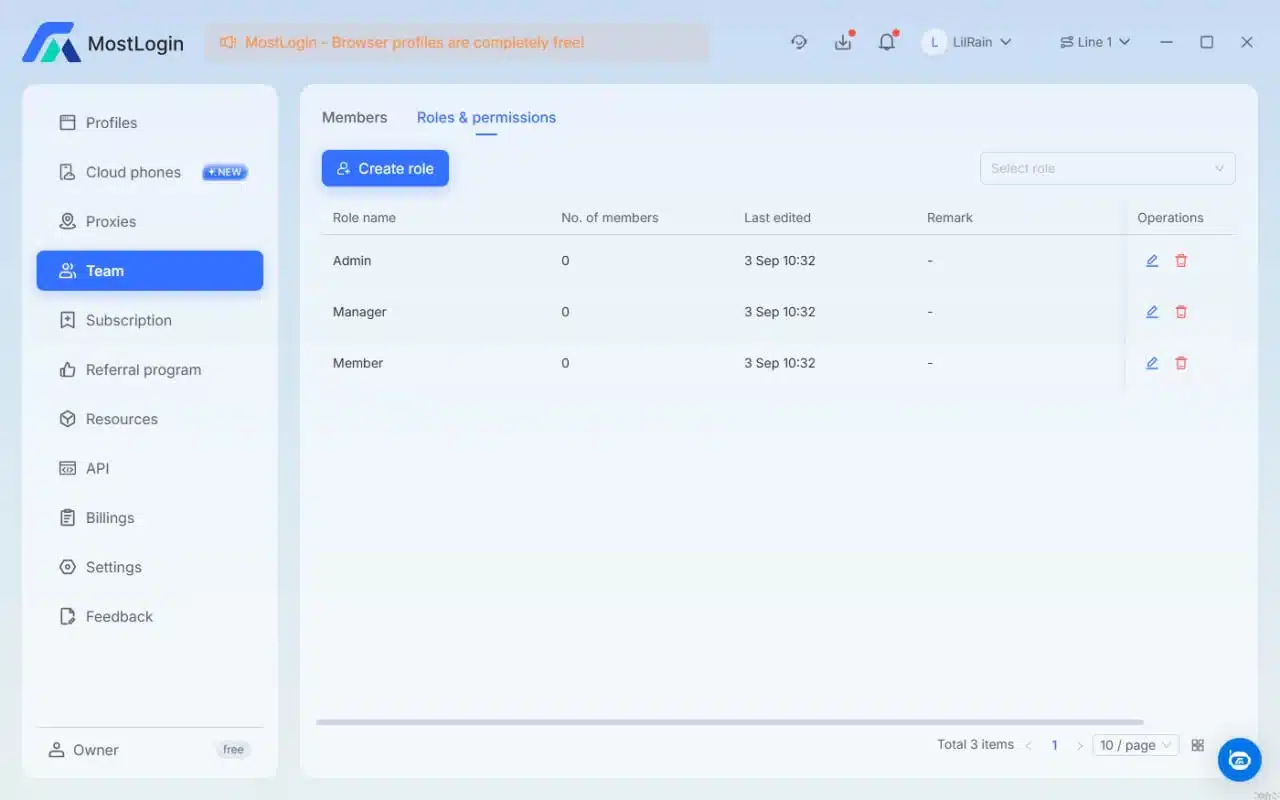Screen dimensions: 1280x800
Task: Expand the Line 1 dropdown
Action: 1095,41
